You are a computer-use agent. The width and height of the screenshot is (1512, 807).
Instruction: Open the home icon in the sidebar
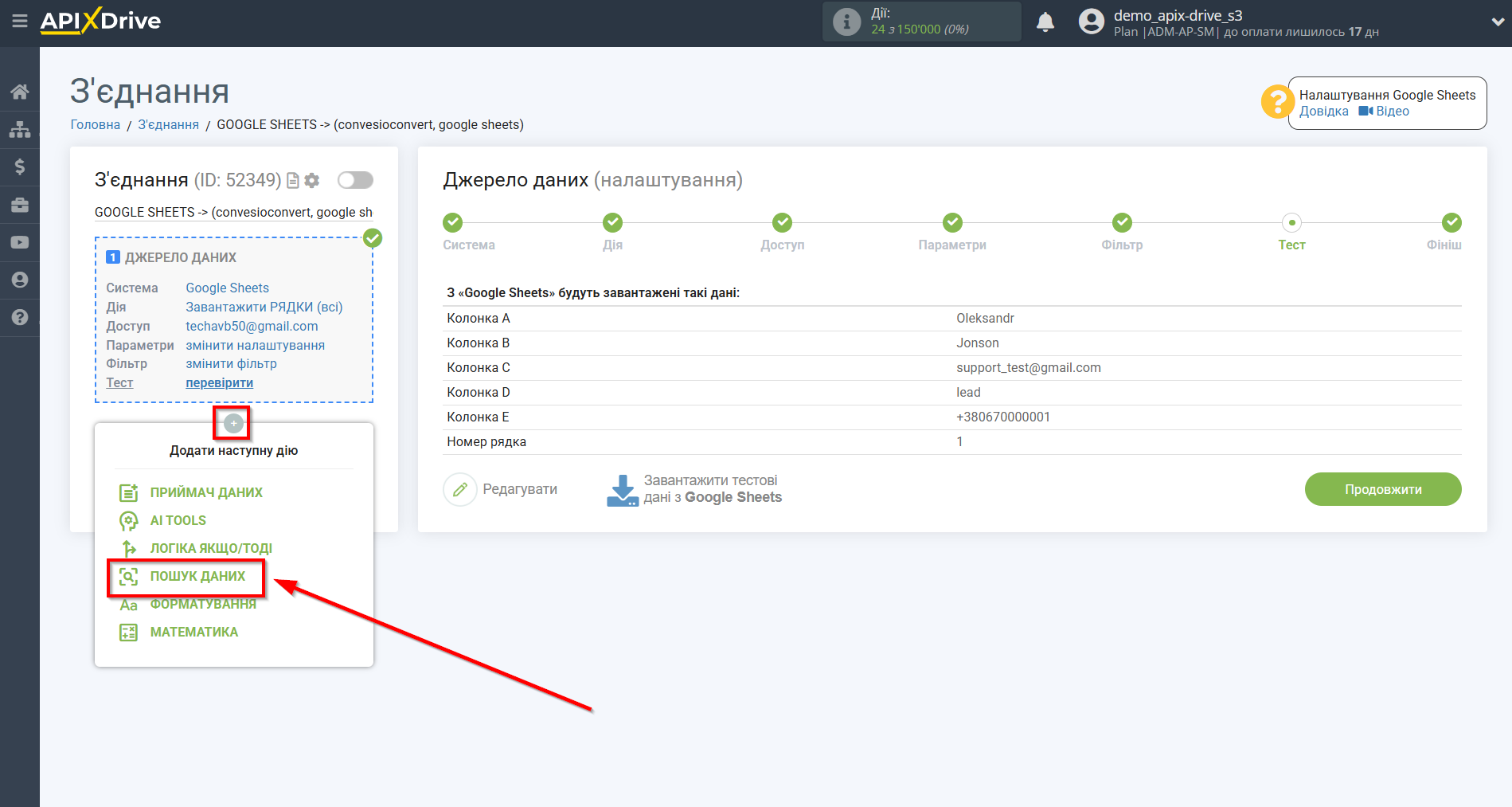point(20,92)
